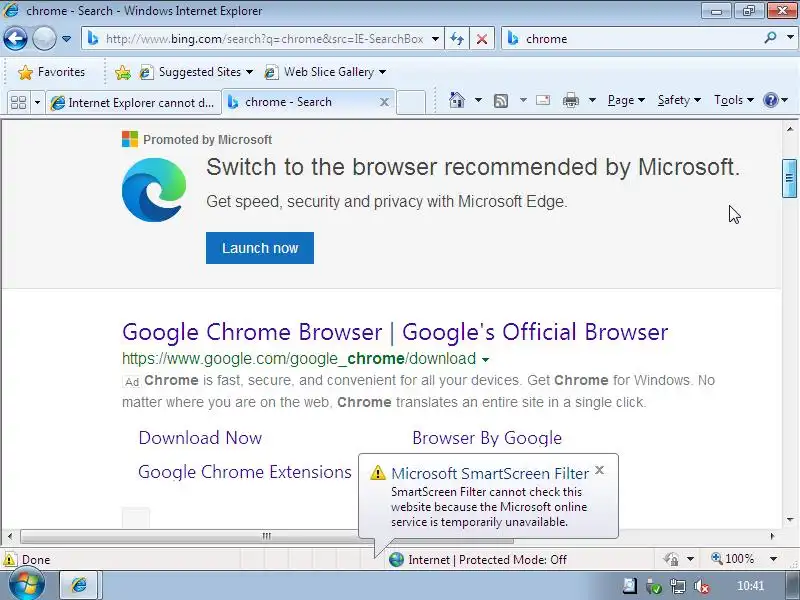Select the chrome - Search tab
The width and height of the screenshot is (800, 600).
301,102
